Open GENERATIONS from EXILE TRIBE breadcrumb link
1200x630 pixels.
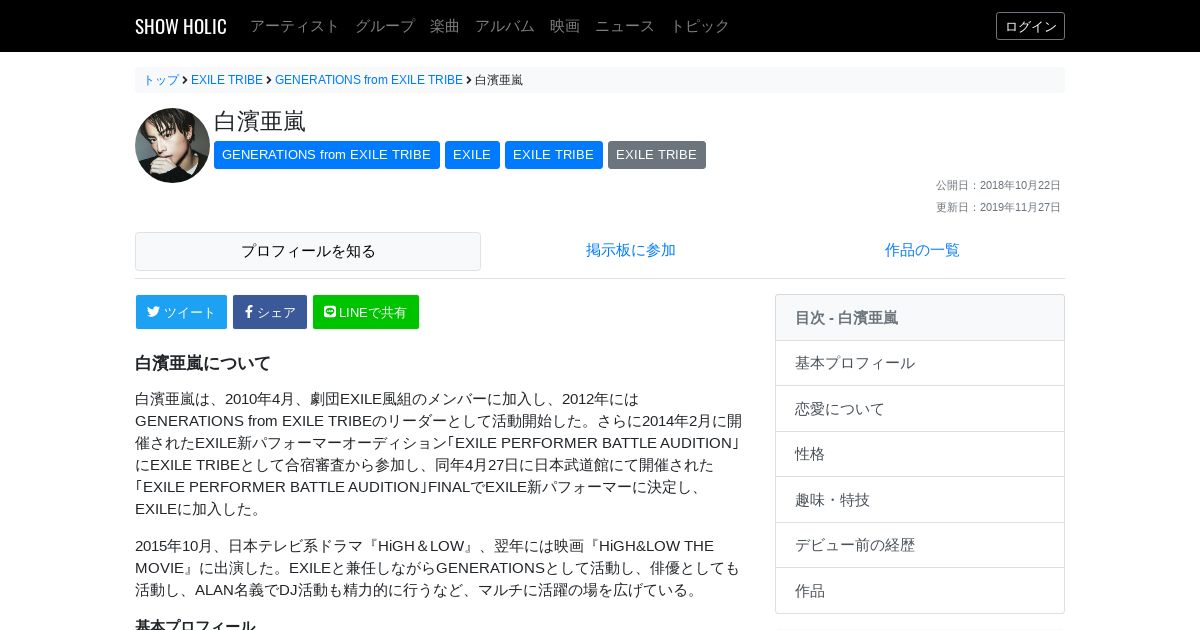coord(369,80)
